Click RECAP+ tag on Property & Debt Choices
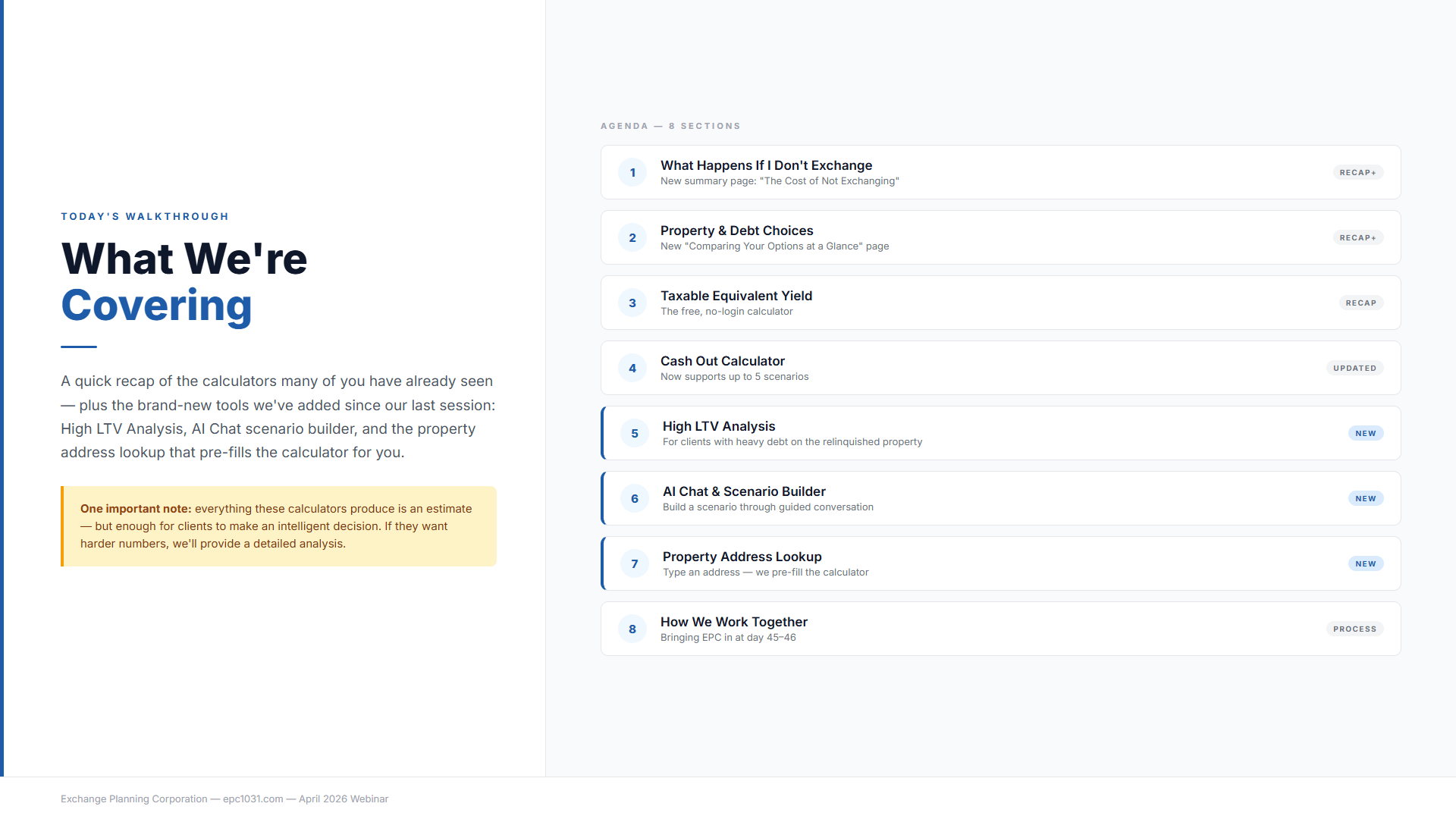 point(1358,237)
